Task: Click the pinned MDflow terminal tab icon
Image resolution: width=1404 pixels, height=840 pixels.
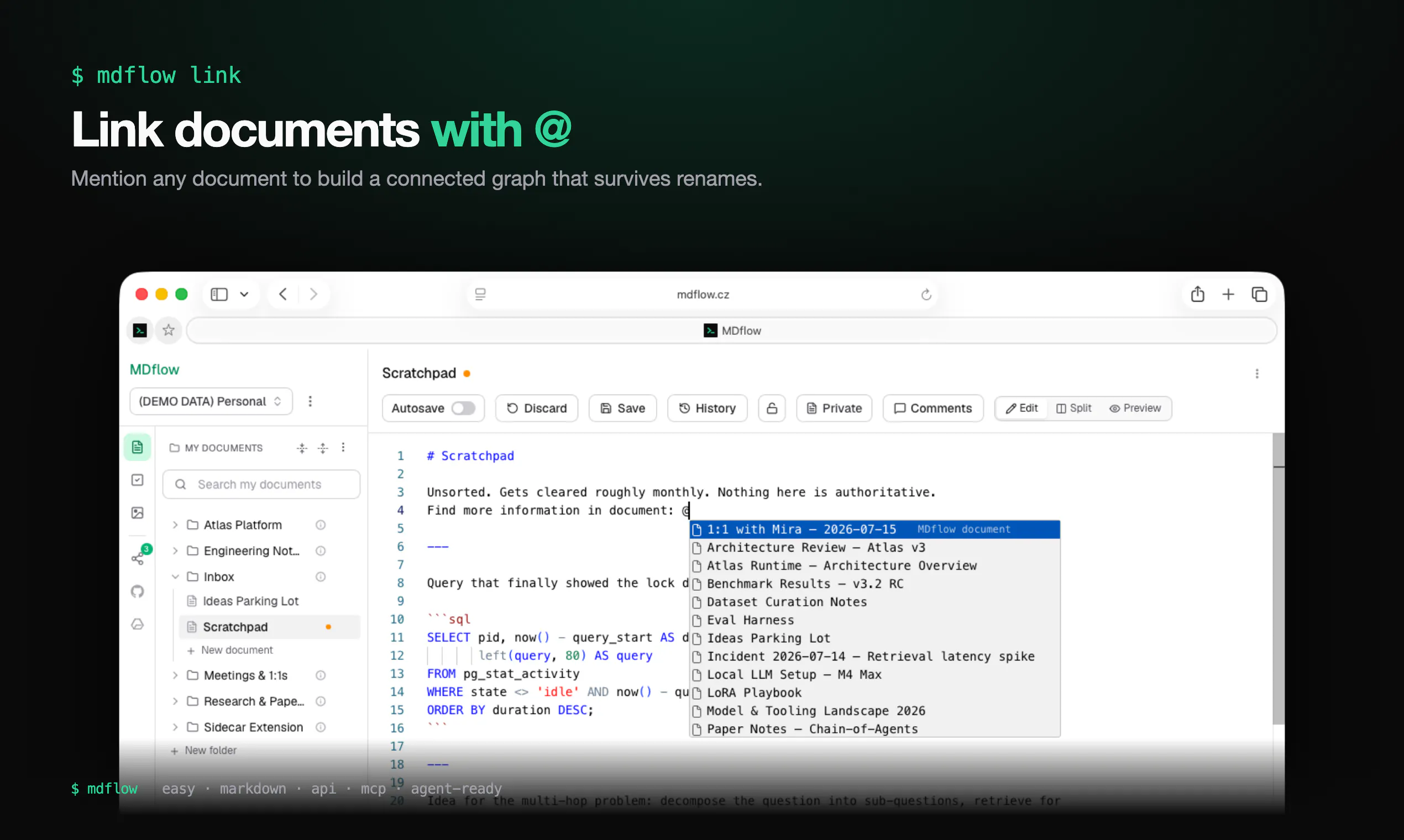Action: click(x=140, y=330)
